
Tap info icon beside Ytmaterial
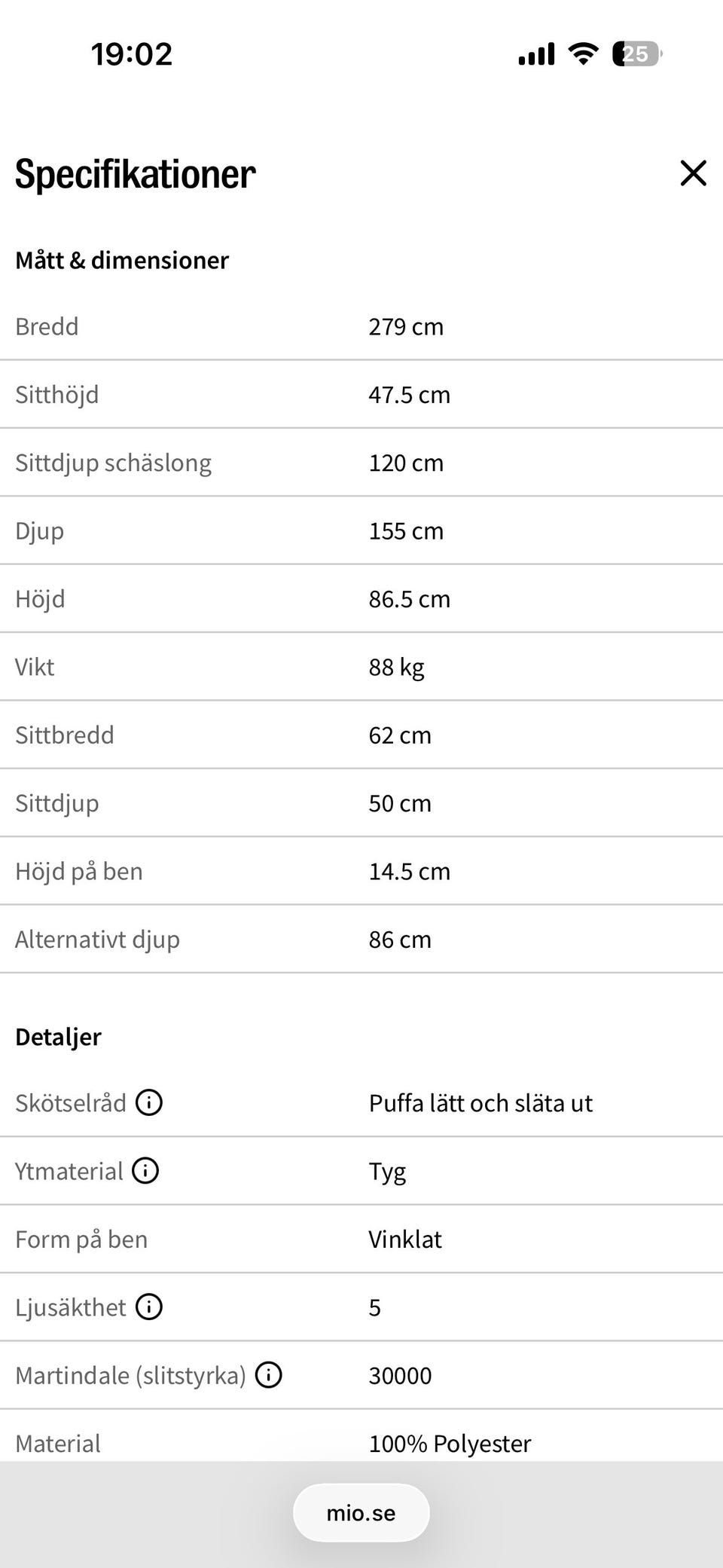[145, 1170]
